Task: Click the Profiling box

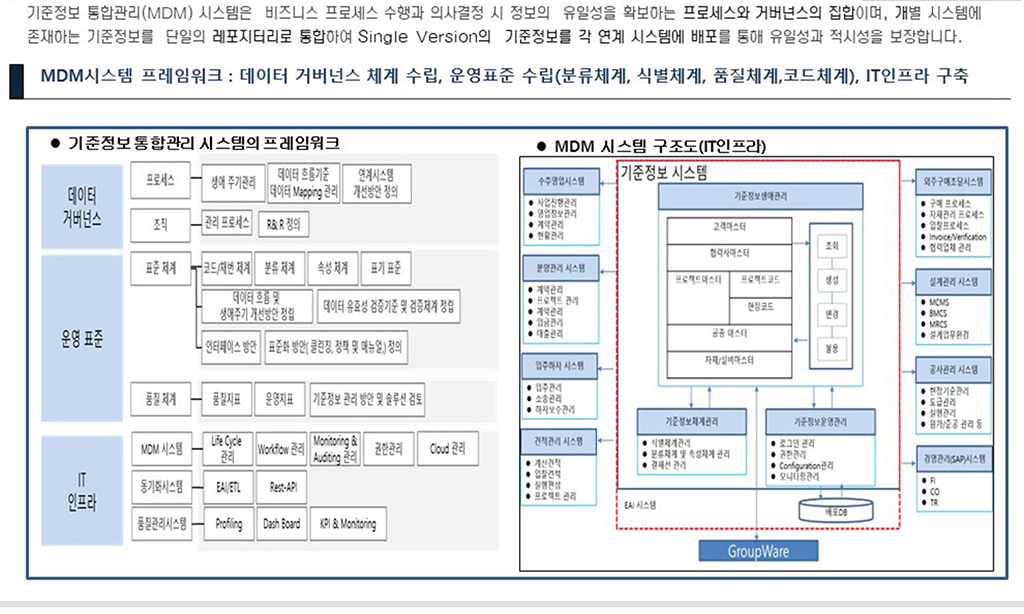Action: pos(229,524)
